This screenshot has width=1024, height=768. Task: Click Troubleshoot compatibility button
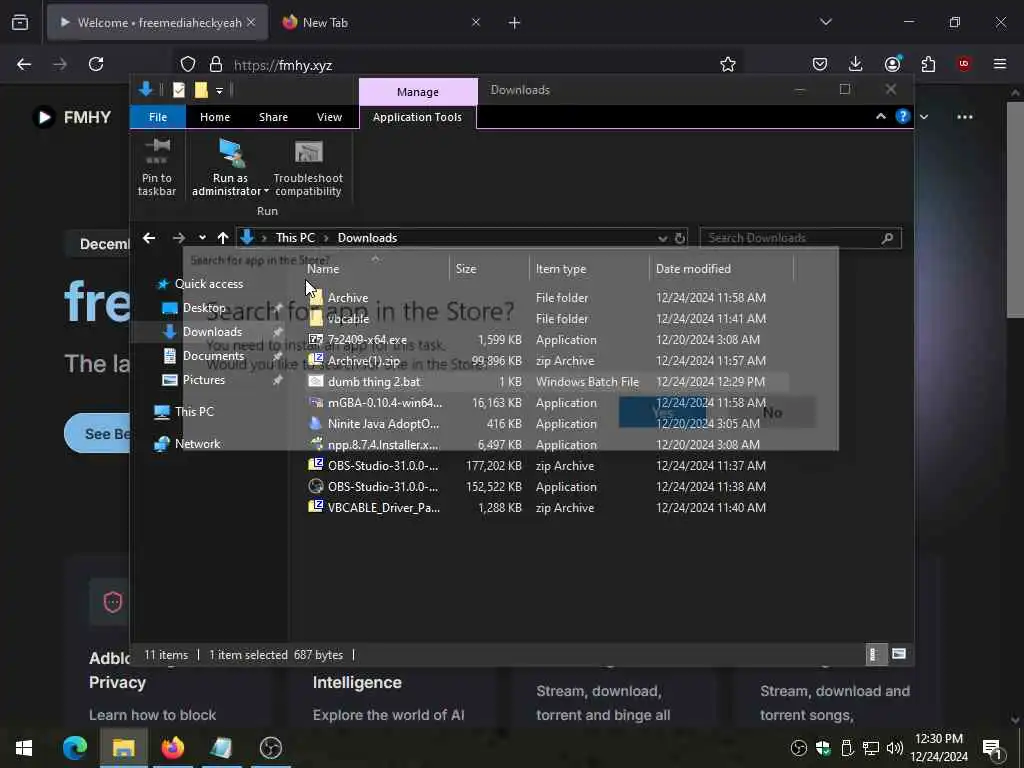[308, 167]
